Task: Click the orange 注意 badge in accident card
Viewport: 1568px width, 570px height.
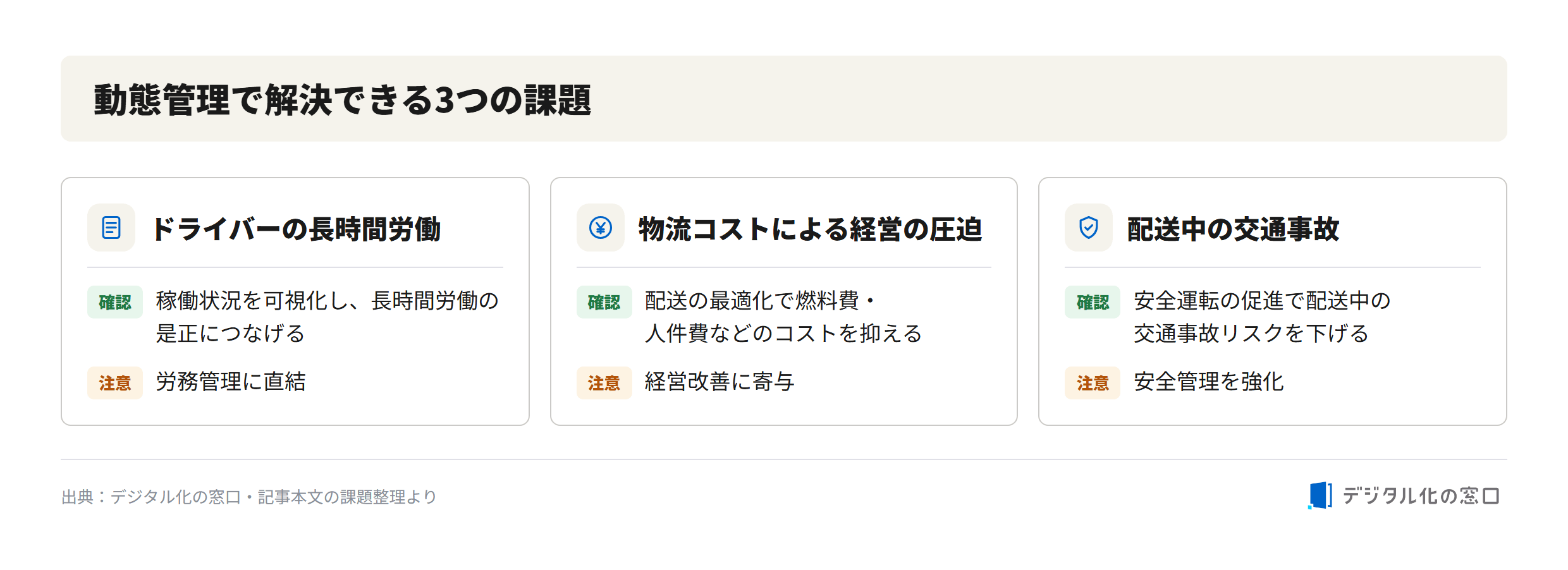Action: tap(1093, 383)
